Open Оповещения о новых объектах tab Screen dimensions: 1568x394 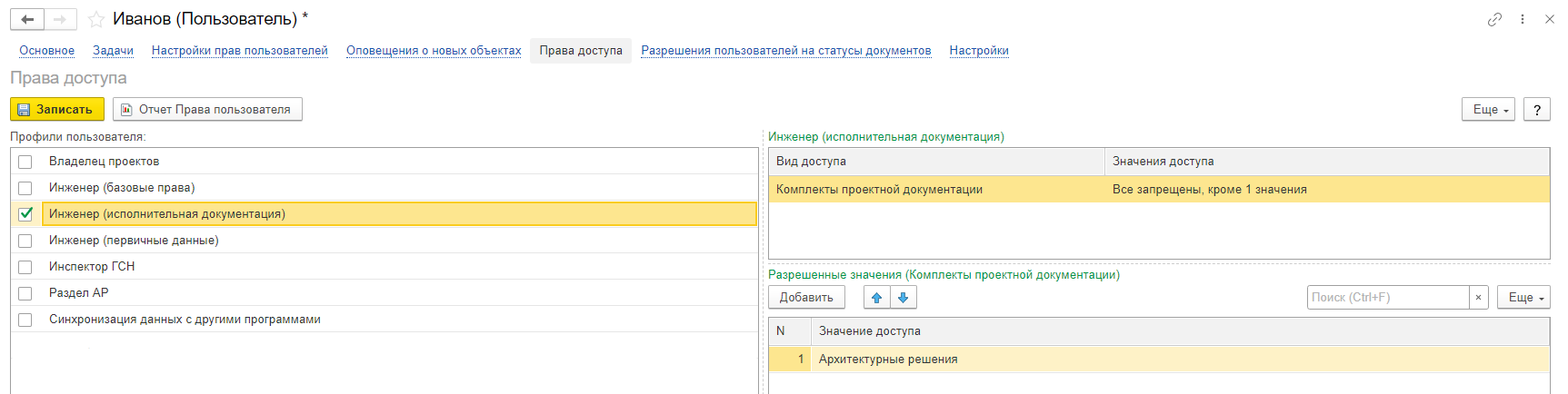(x=434, y=51)
